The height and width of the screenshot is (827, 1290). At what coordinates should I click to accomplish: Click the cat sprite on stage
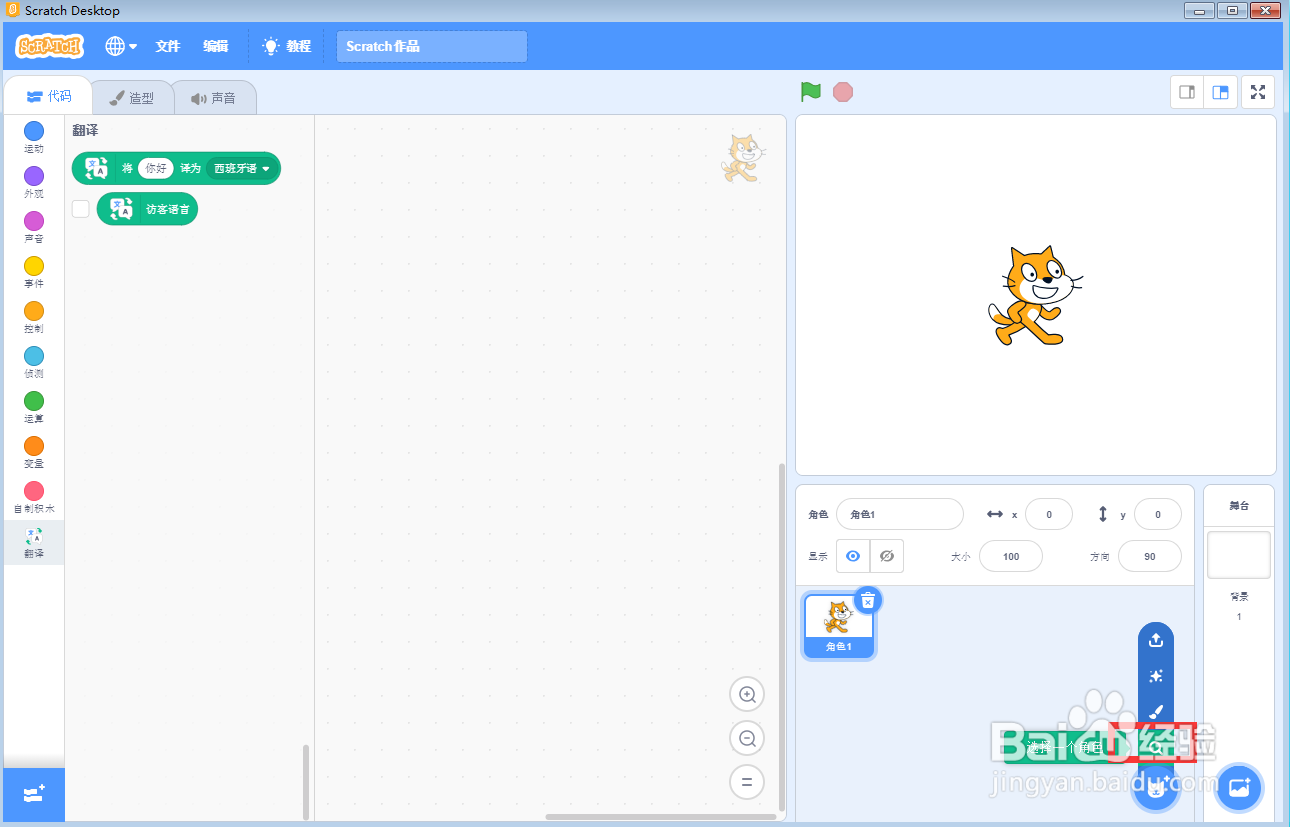click(x=1035, y=296)
